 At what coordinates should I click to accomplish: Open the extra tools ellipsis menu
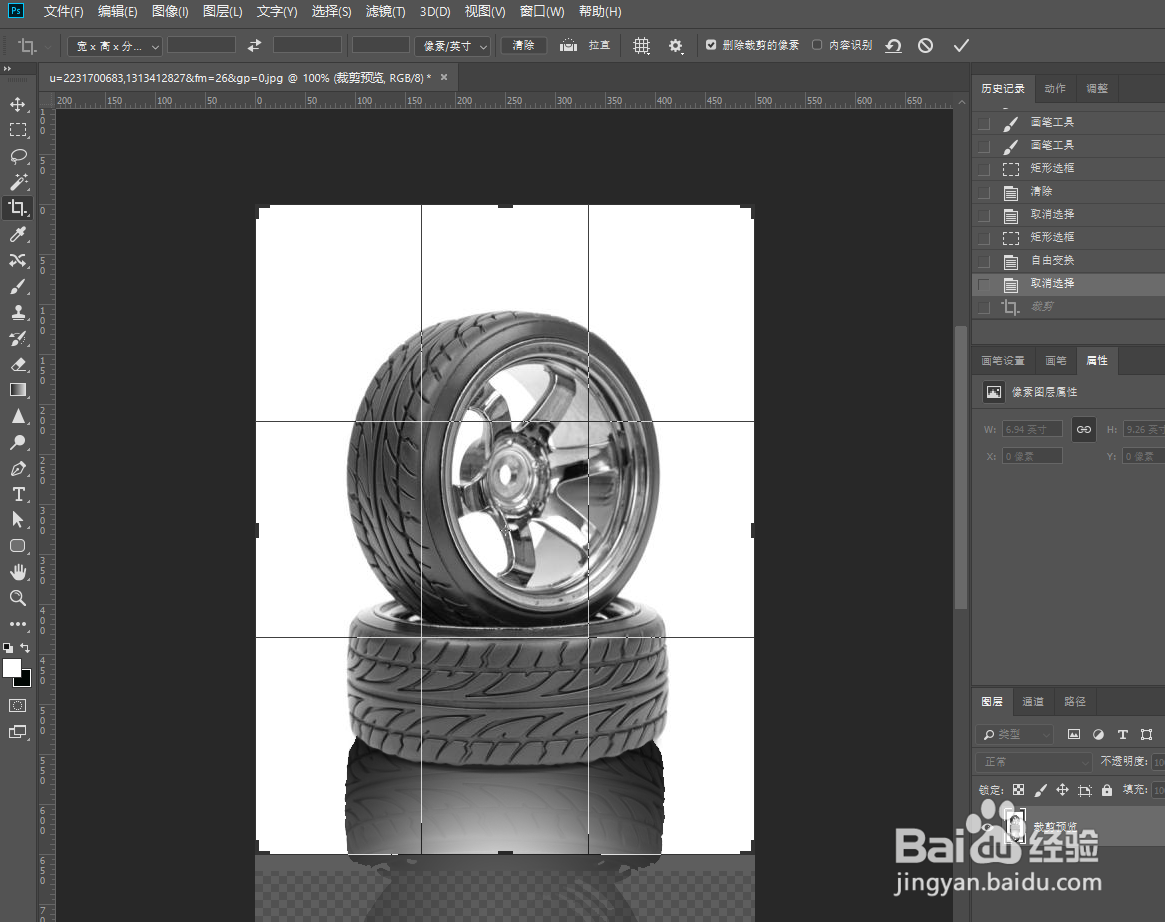pos(18,624)
